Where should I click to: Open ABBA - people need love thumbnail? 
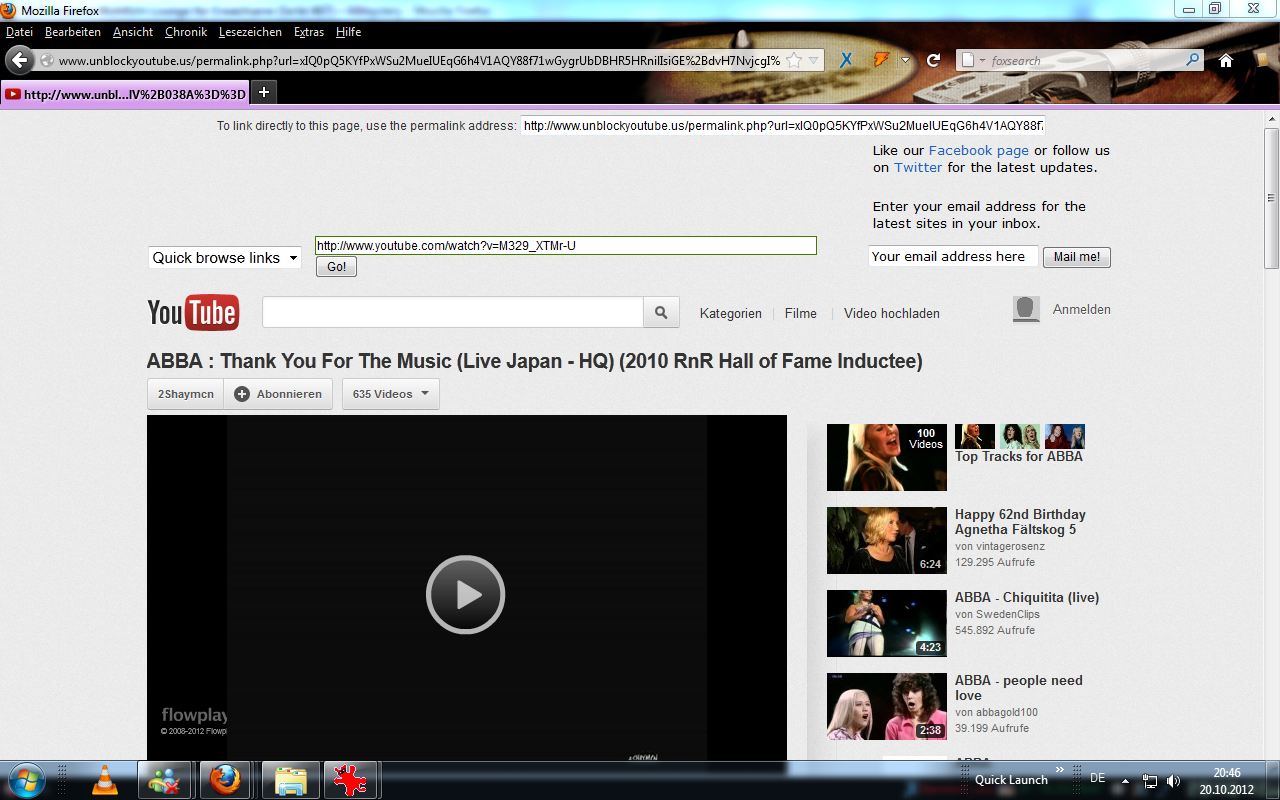click(x=886, y=706)
